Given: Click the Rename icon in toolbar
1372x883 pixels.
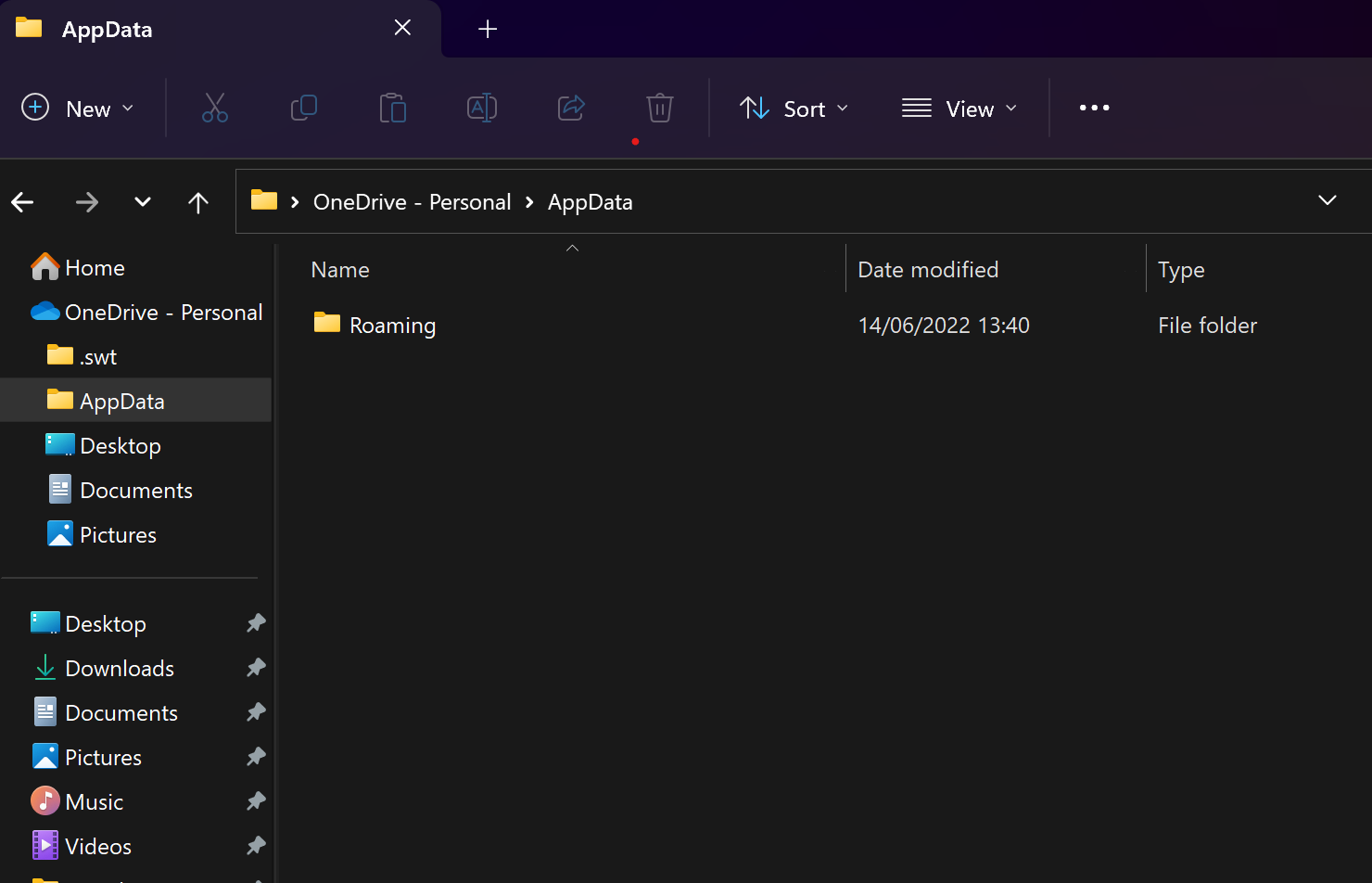Looking at the screenshot, I should pyautogui.click(x=482, y=109).
